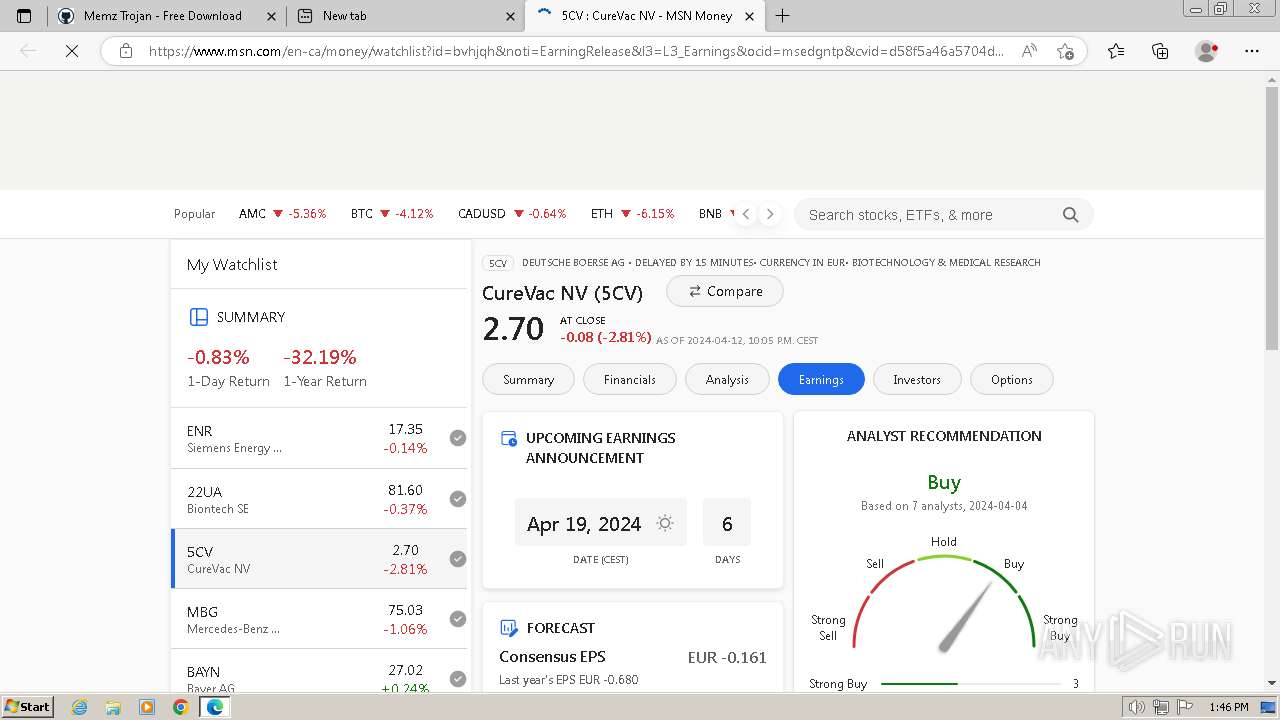Image resolution: width=1280 pixels, height=720 pixels.
Task: Open the Summary section tab
Action: tap(528, 379)
